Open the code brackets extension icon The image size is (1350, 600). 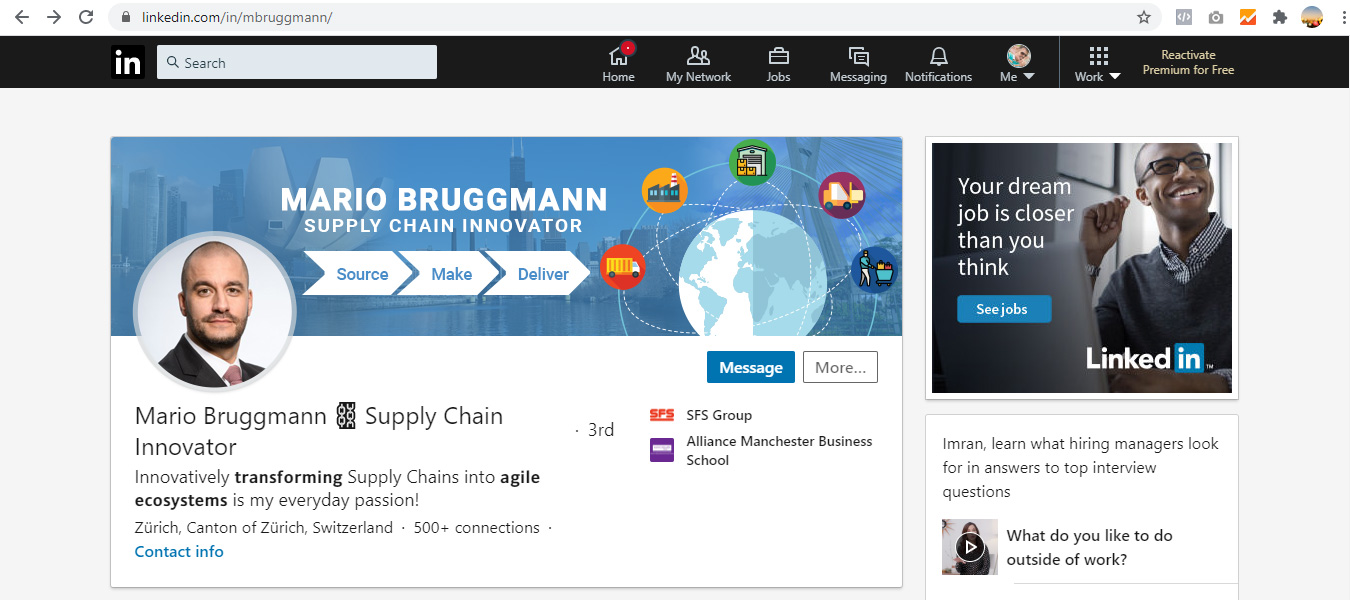click(x=1184, y=17)
